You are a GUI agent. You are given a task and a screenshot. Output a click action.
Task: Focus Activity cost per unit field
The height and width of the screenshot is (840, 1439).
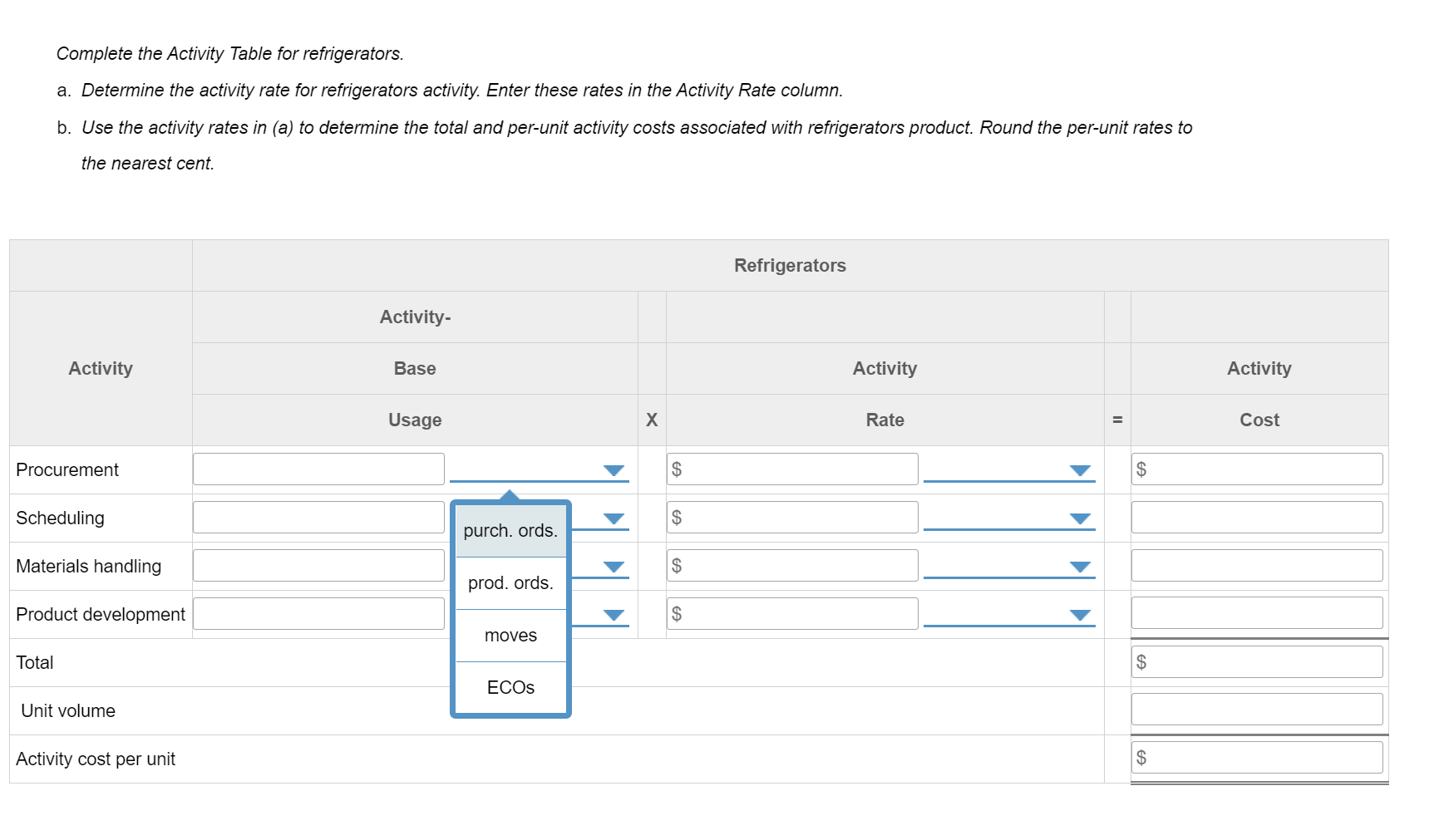[x=1262, y=758]
